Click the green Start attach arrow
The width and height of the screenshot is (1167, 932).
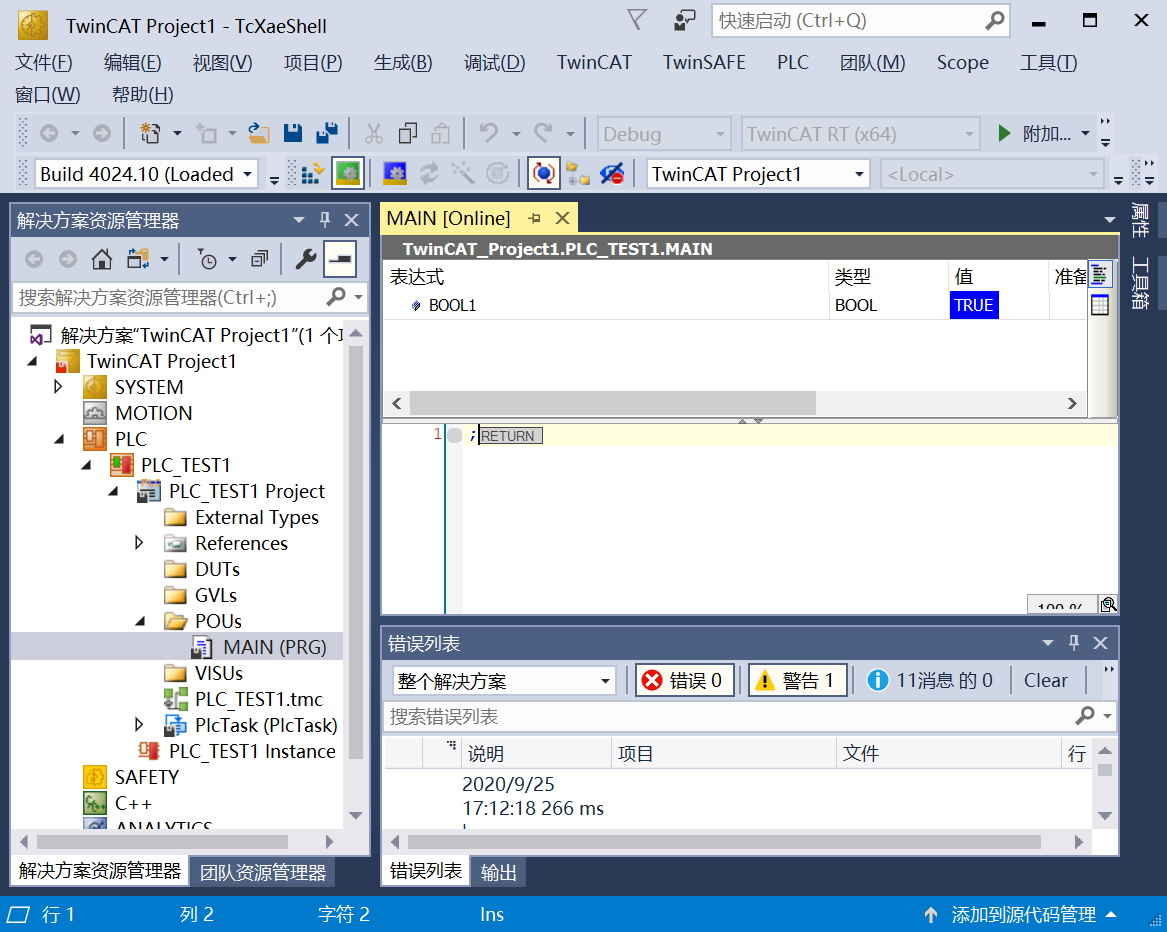[1004, 134]
